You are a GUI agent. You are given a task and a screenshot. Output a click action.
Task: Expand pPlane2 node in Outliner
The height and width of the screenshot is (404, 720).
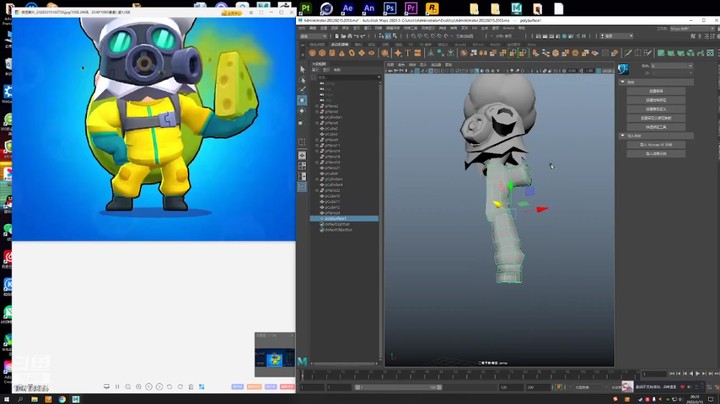coord(317,106)
